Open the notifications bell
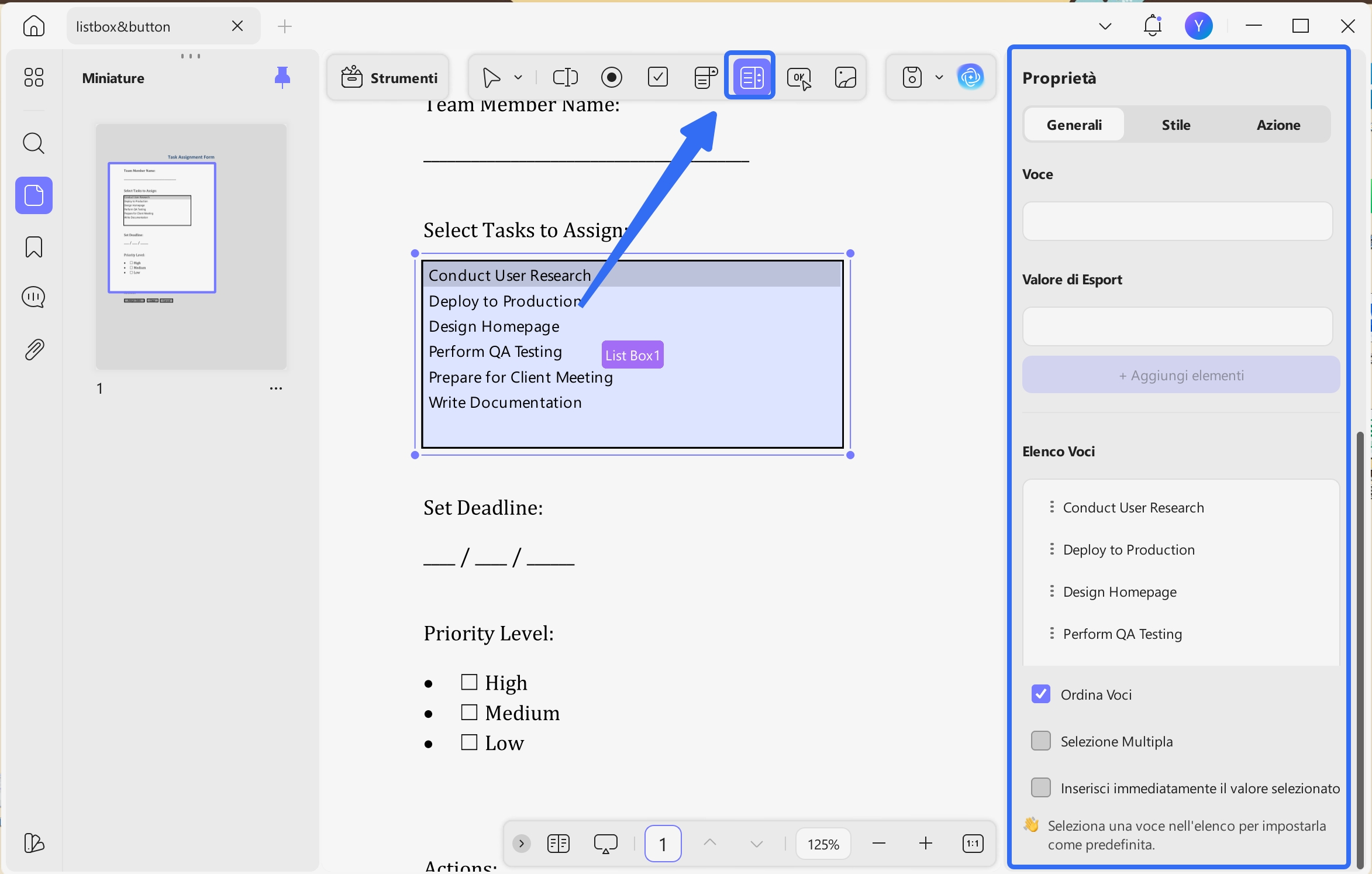The height and width of the screenshot is (874, 1372). click(x=1153, y=26)
